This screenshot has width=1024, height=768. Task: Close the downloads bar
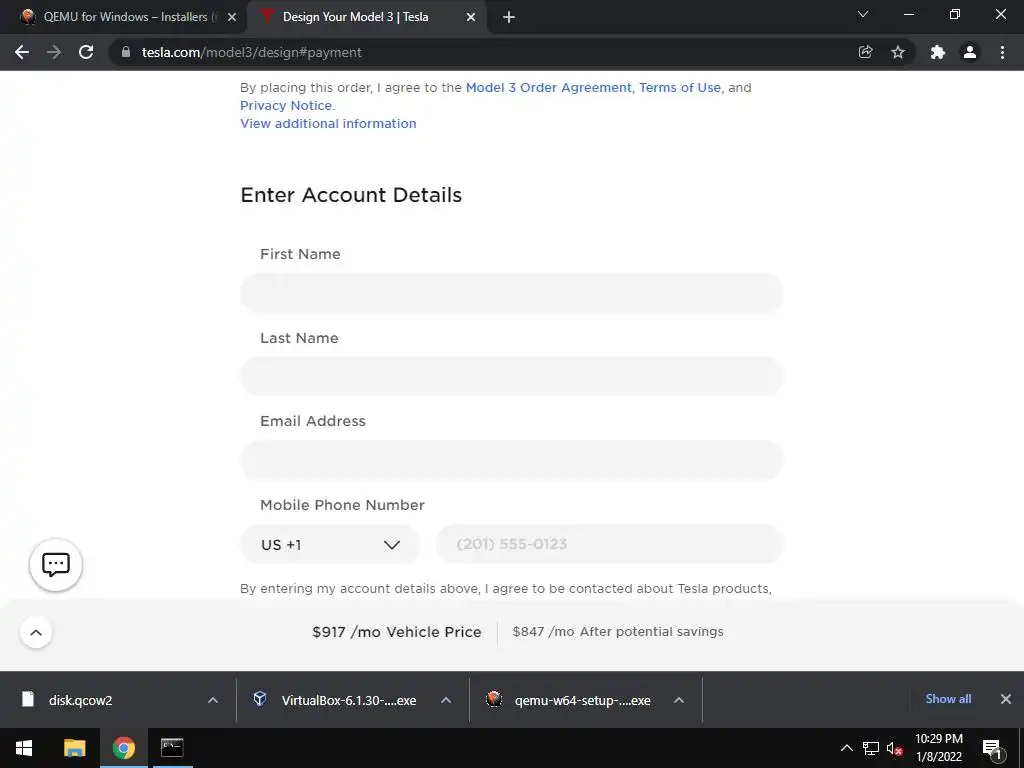tap(1006, 699)
